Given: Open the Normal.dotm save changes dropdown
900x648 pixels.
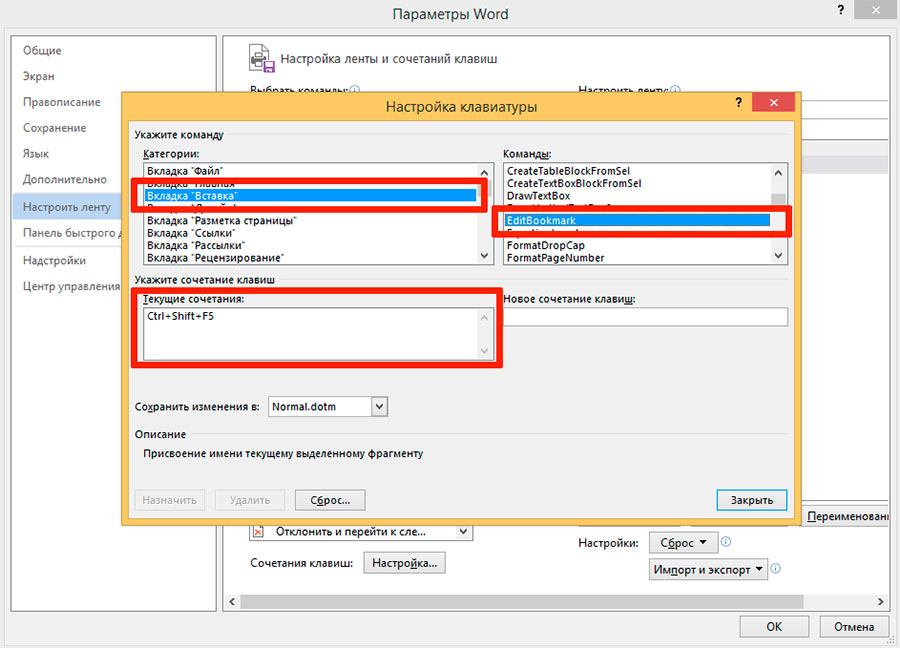Looking at the screenshot, I should (x=378, y=407).
